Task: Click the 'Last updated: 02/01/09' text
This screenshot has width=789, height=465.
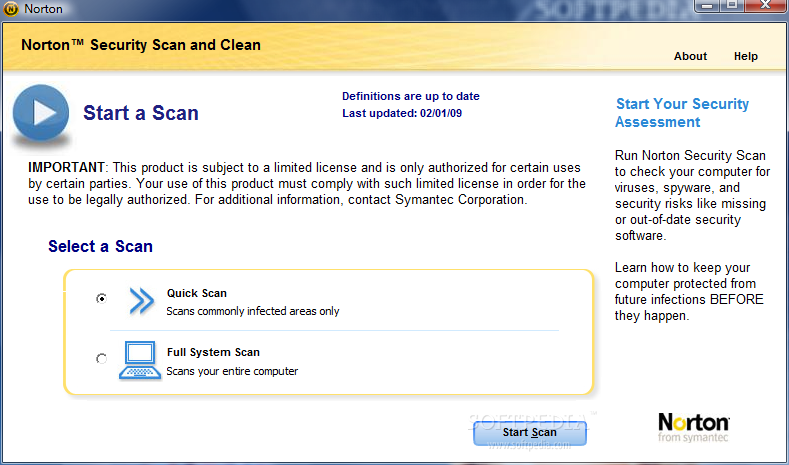Action: [x=402, y=113]
